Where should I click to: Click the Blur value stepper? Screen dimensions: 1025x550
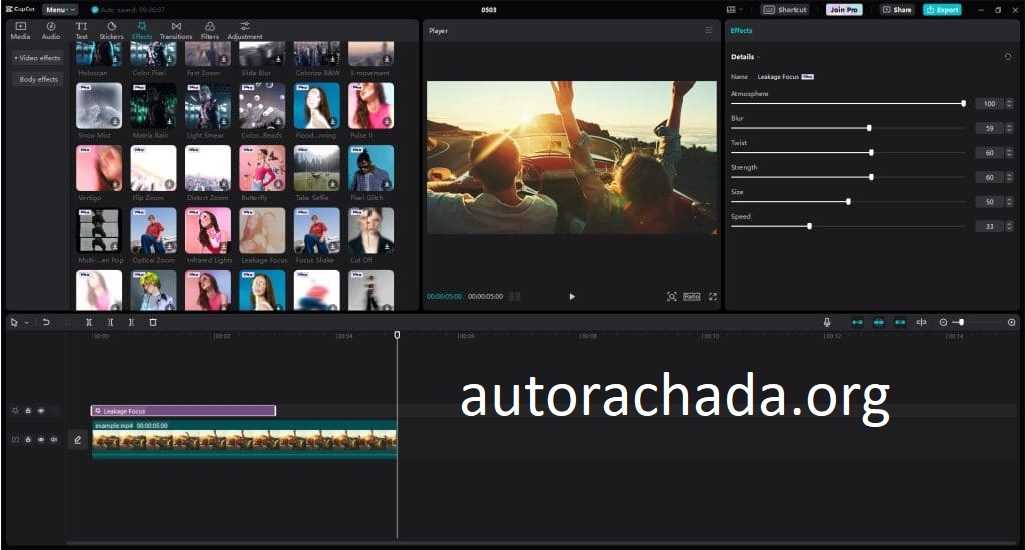point(1009,128)
